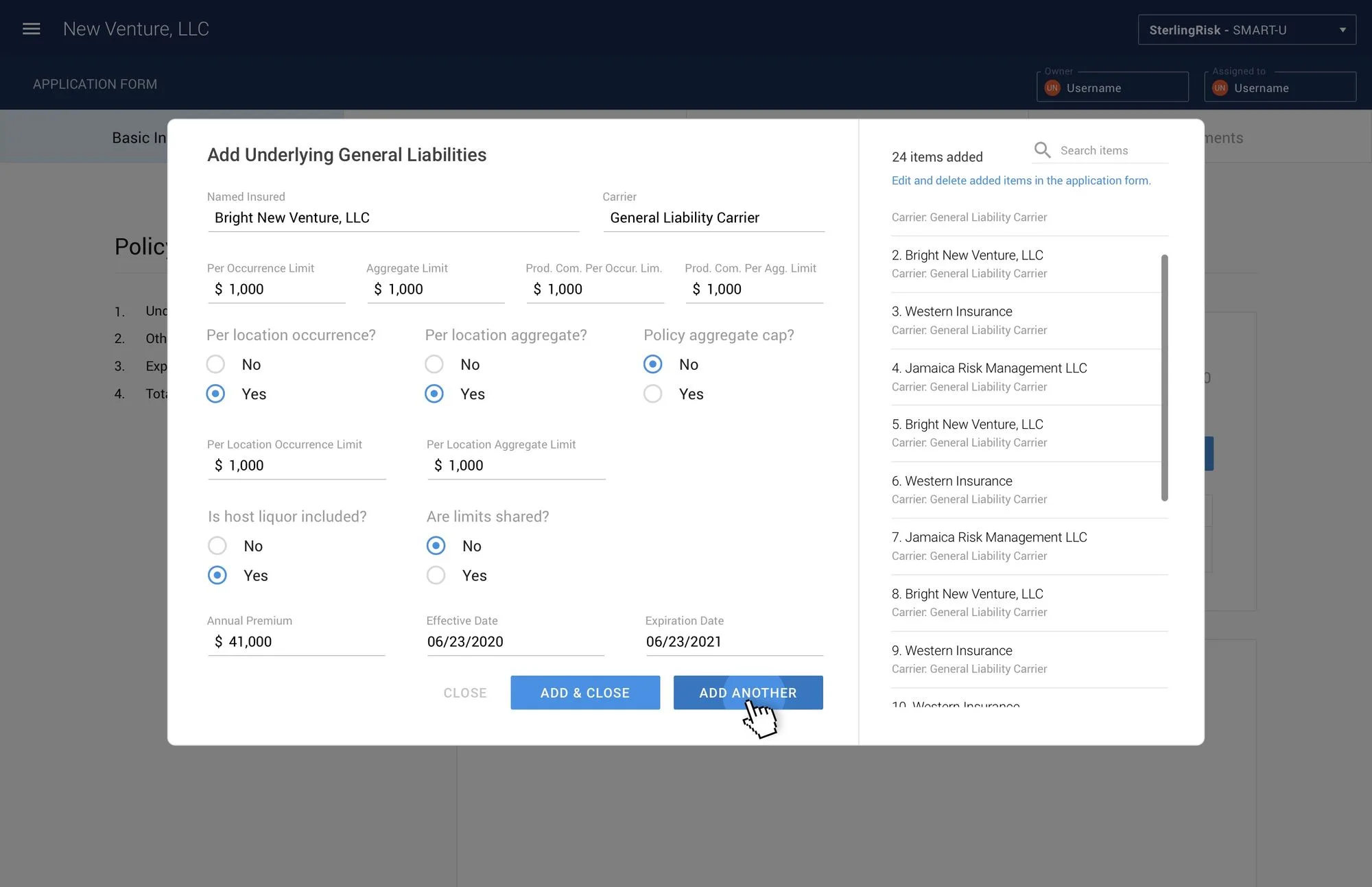Click the Effective Date field
Viewport: 1372px width, 887px height.
click(x=515, y=642)
